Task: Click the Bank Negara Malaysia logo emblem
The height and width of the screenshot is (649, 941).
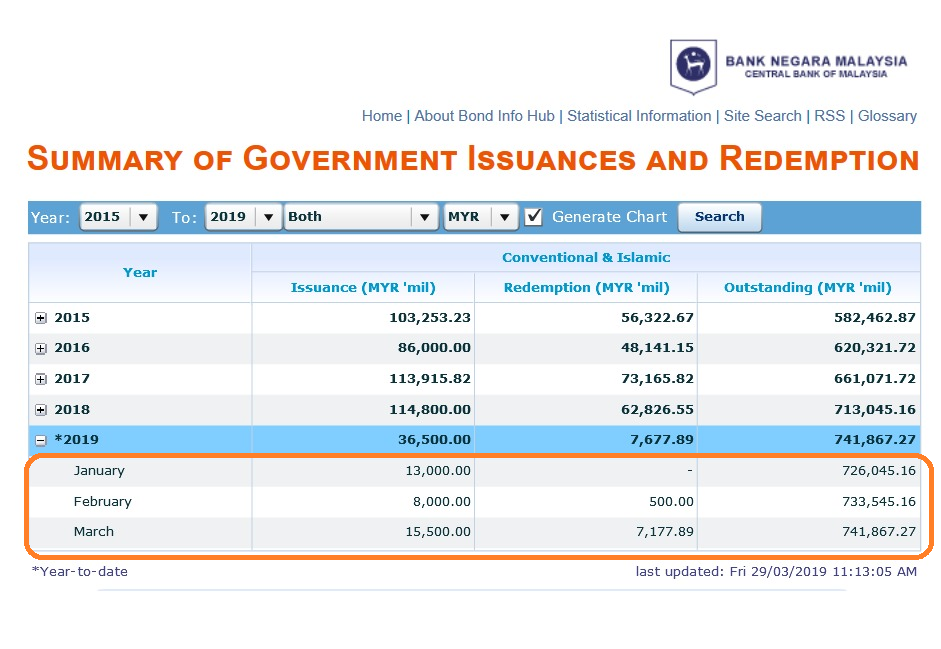Action: [693, 67]
